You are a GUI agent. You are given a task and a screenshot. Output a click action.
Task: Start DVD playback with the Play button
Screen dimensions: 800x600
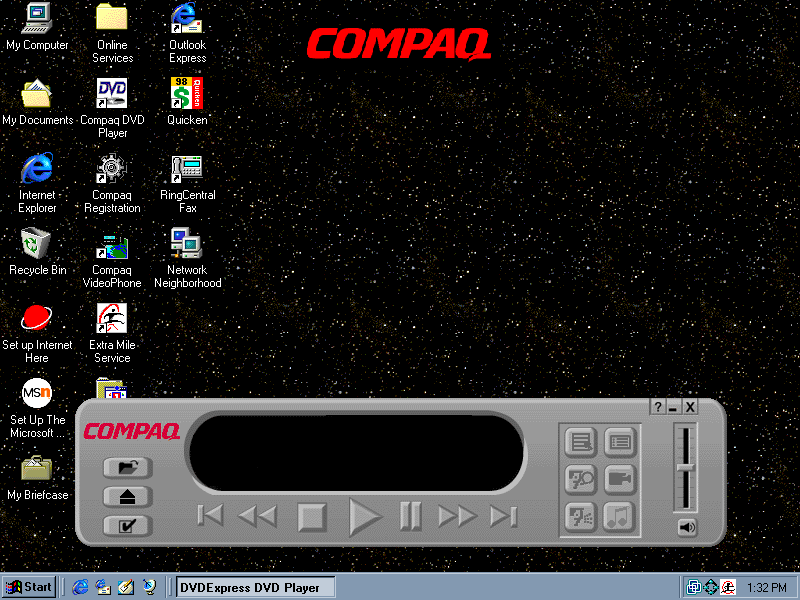click(364, 517)
